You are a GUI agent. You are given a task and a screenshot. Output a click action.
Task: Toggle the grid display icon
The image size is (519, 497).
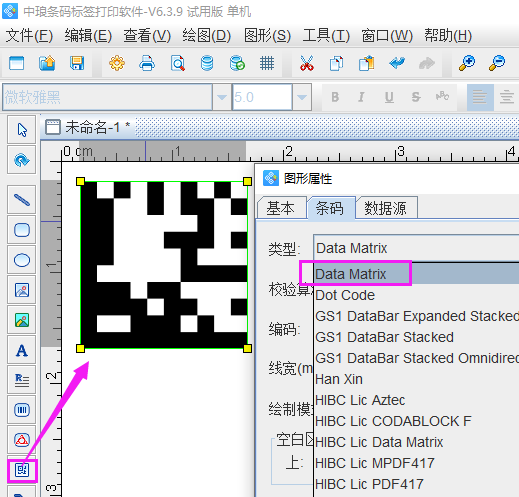(x=267, y=63)
